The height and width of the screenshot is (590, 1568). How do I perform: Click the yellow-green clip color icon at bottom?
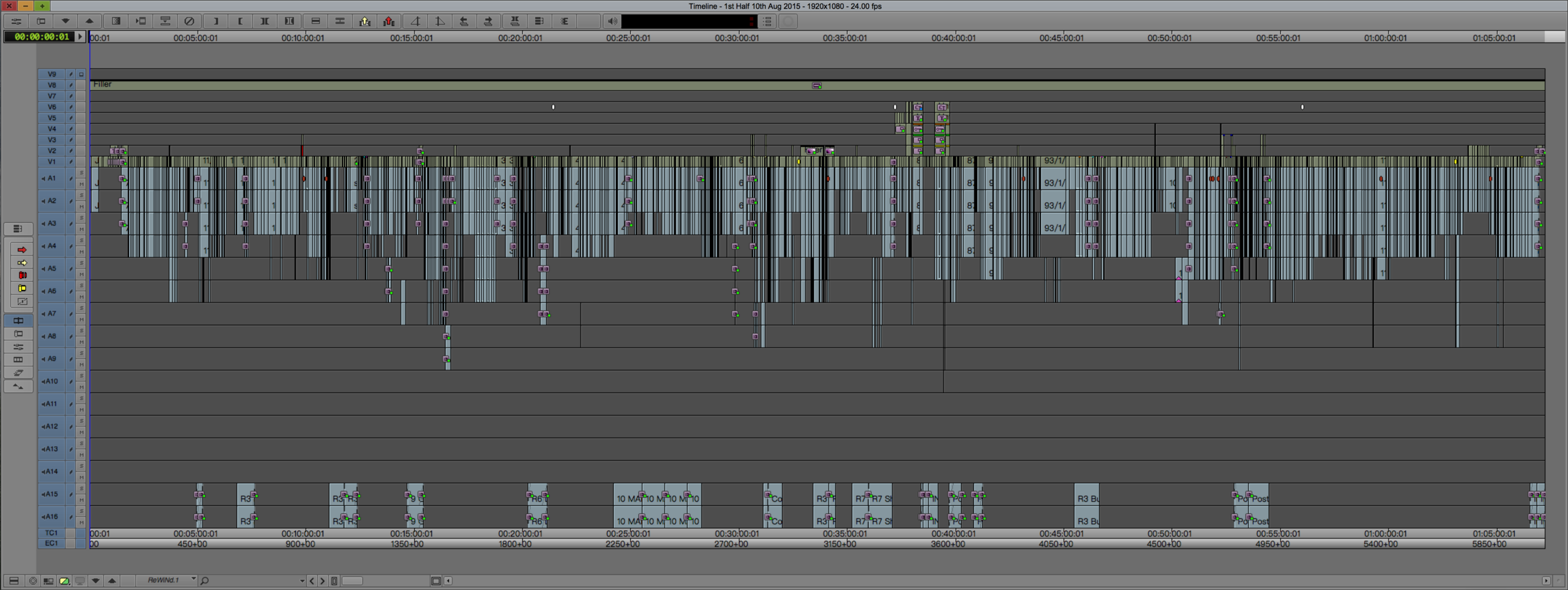(64, 581)
